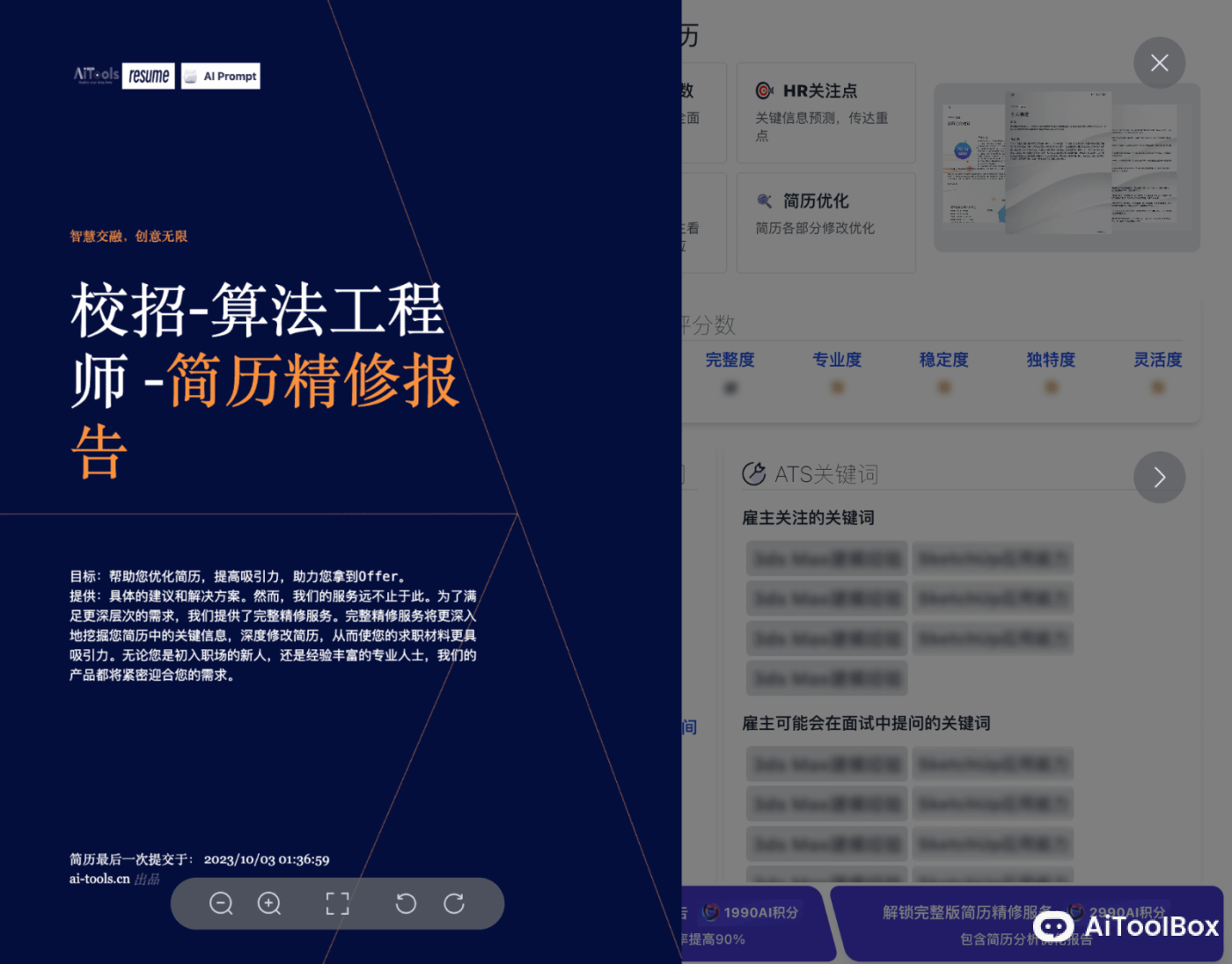Zoom in on the report preview
The height and width of the screenshot is (964, 1232).
tap(269, 903)
